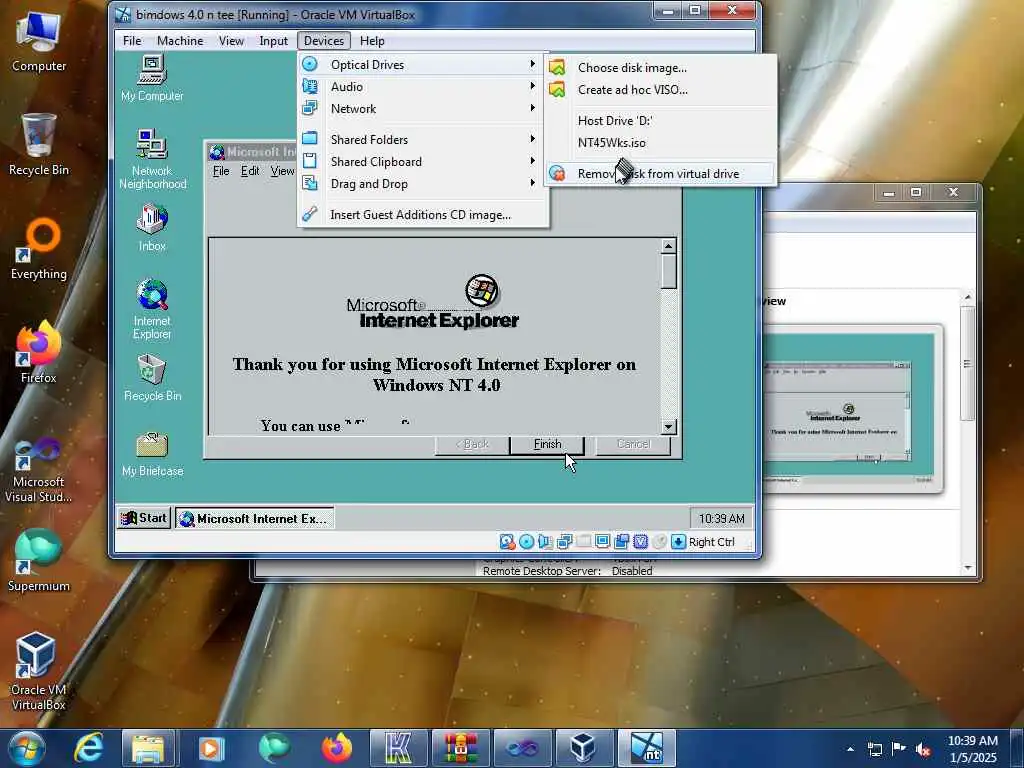
Task: Expand the Drag and Drop submenu
Action: (423, 184)
